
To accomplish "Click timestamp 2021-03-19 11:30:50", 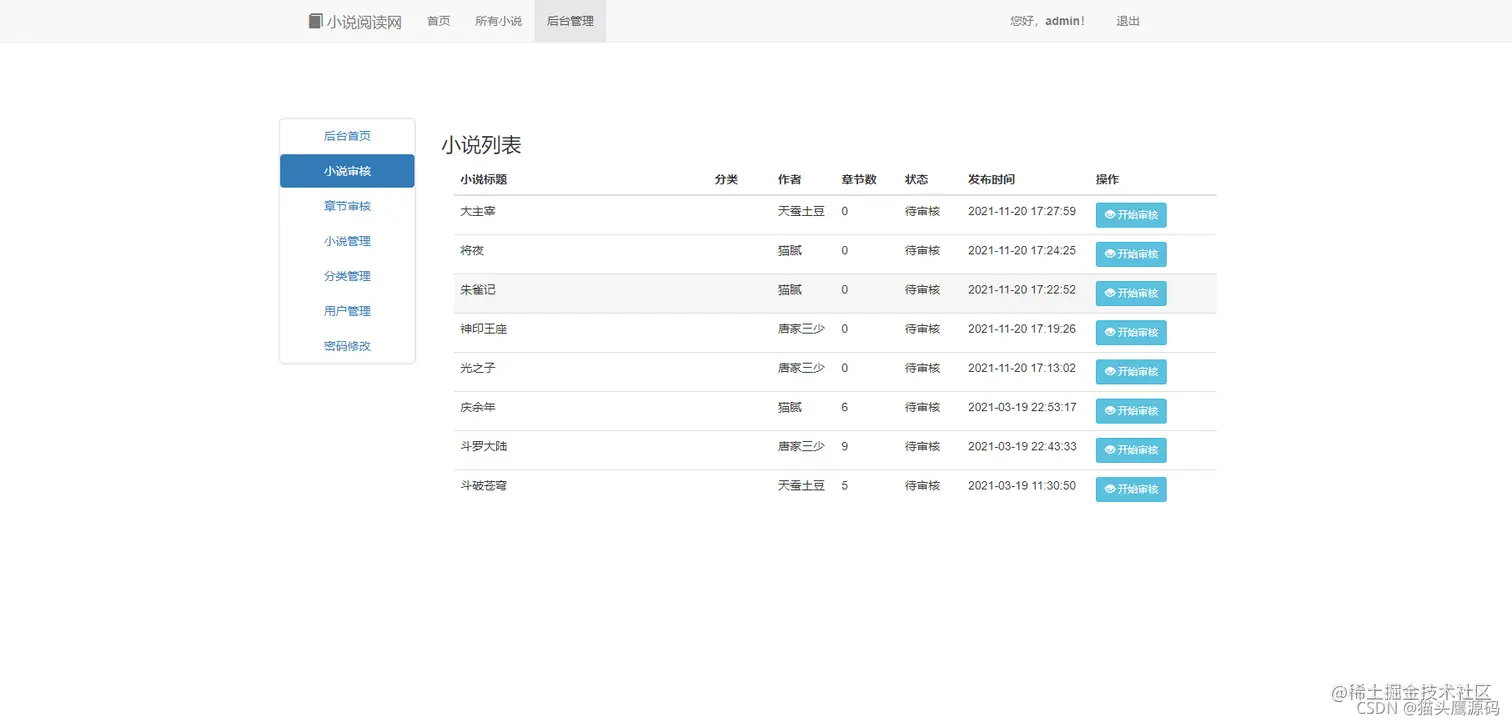I will pos(1022,485).
